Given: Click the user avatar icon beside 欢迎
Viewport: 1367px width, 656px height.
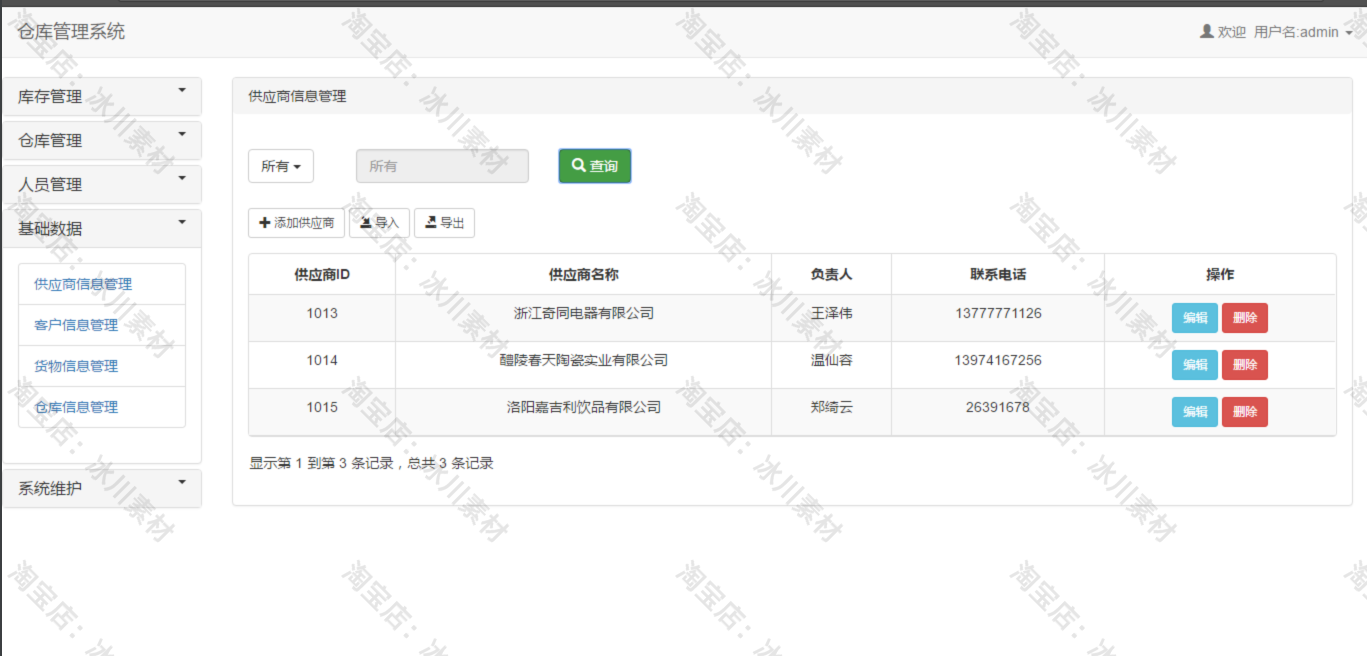Looking at the screenshot, I should pyautogui.click(x=1206, y=31).
